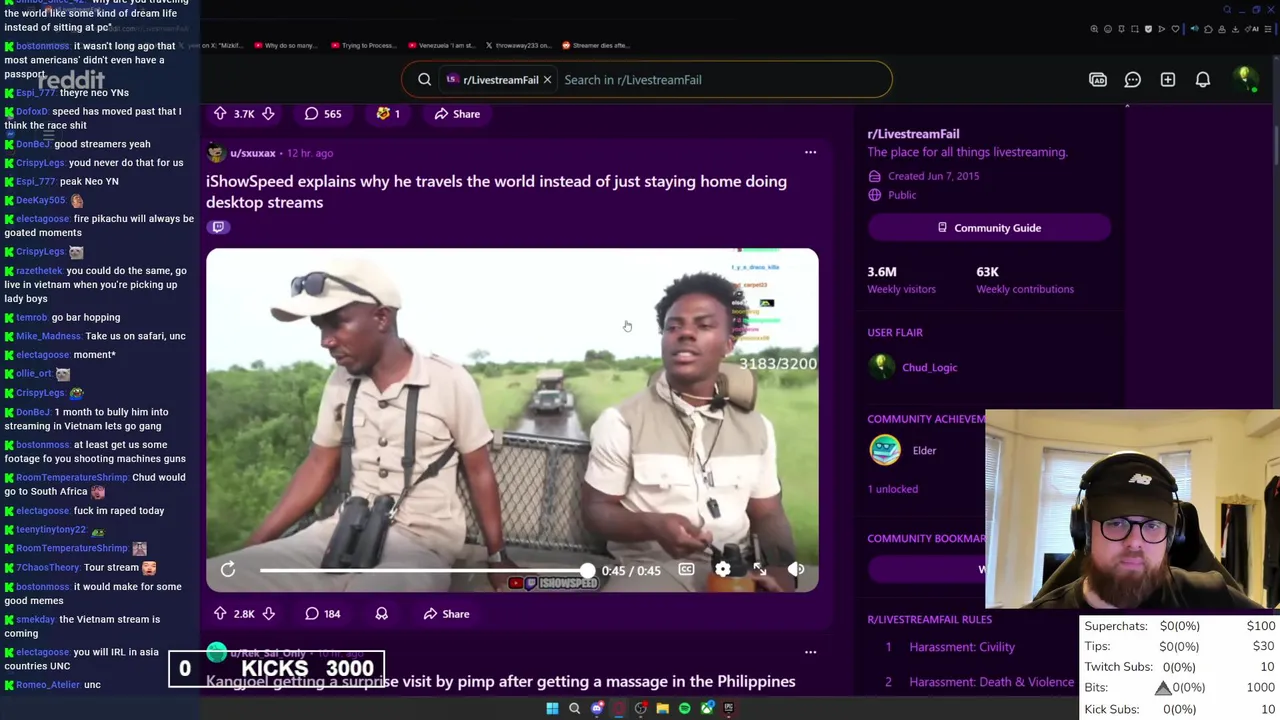1280x720 pixels.
Task: Toggle the browser tab sound speaker icon
Action: (x=1194, y=29)
